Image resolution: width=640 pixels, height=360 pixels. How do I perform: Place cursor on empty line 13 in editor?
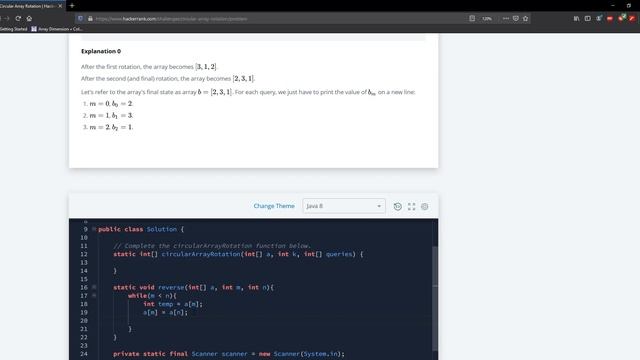(x=265, y=262)
